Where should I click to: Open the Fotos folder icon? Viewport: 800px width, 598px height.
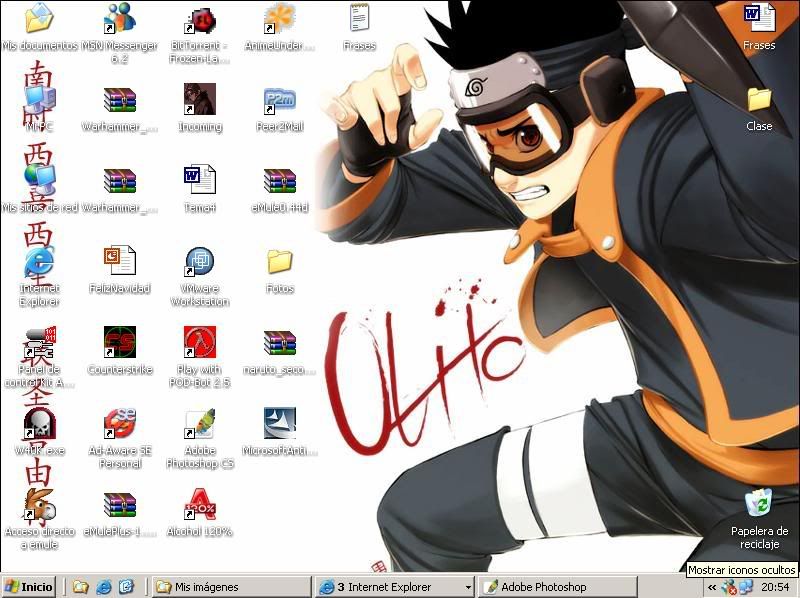(280, 261)
